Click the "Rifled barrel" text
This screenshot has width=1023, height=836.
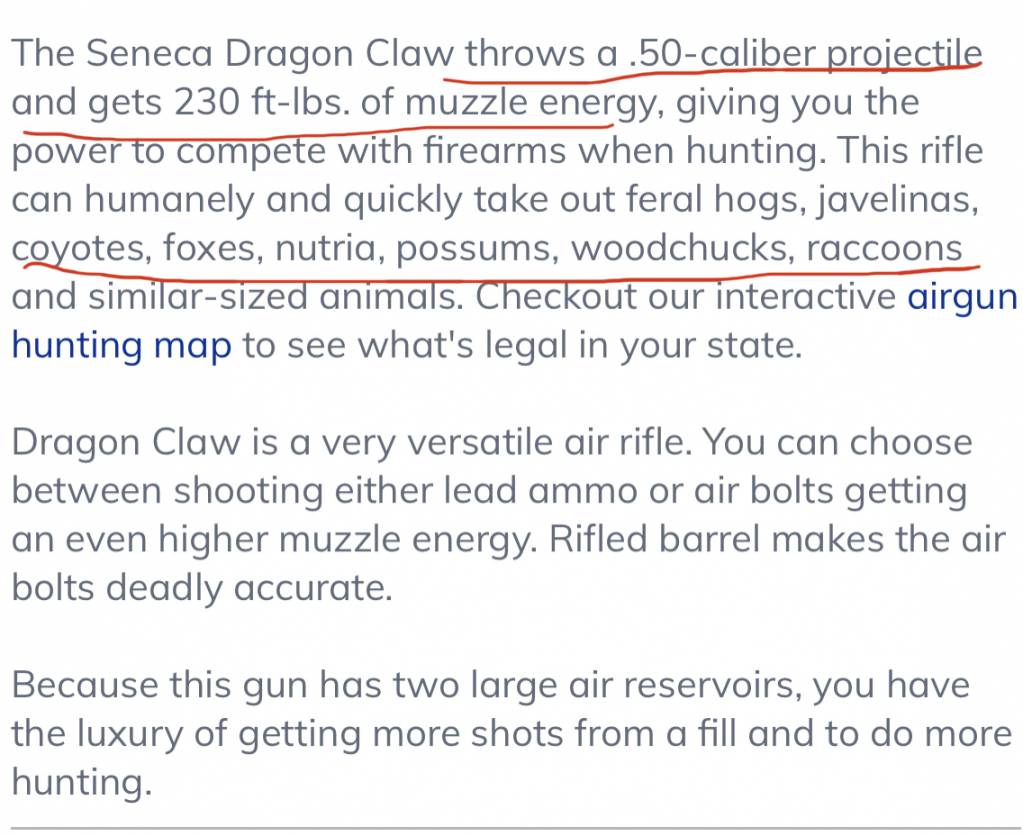pos(654,540)
